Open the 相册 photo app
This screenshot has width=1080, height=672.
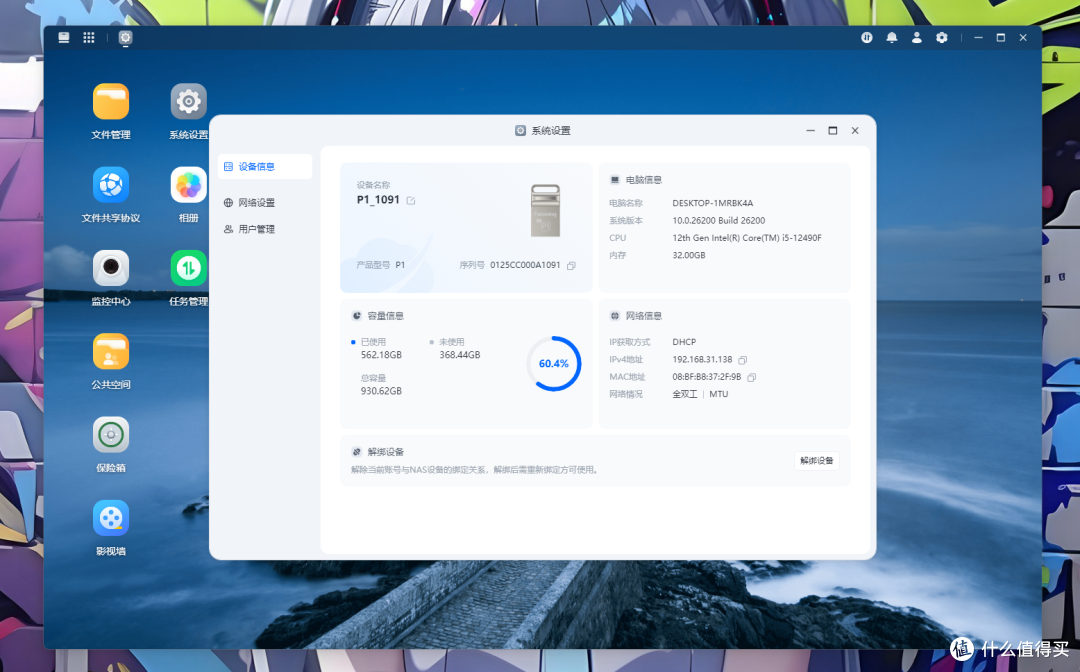click(189, 185)
